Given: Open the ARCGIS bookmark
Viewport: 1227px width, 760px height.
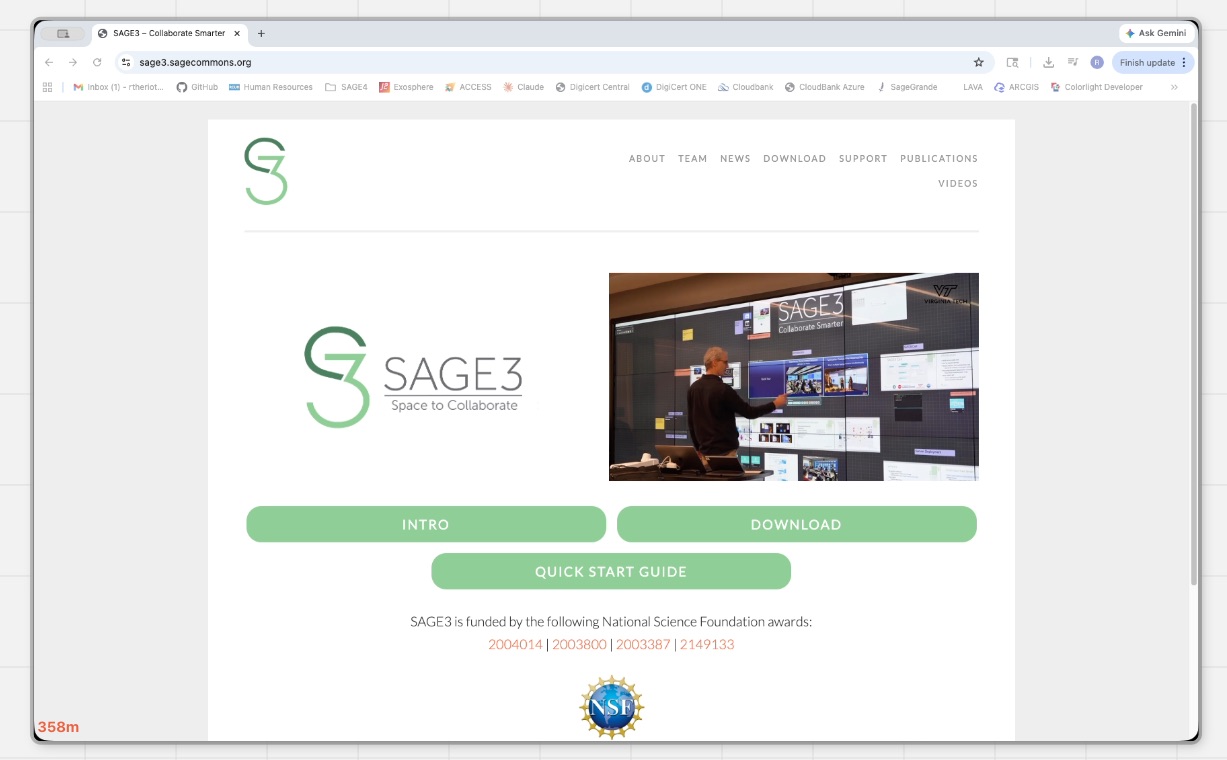Looking at the screenshot, I should coord(1016,87).
